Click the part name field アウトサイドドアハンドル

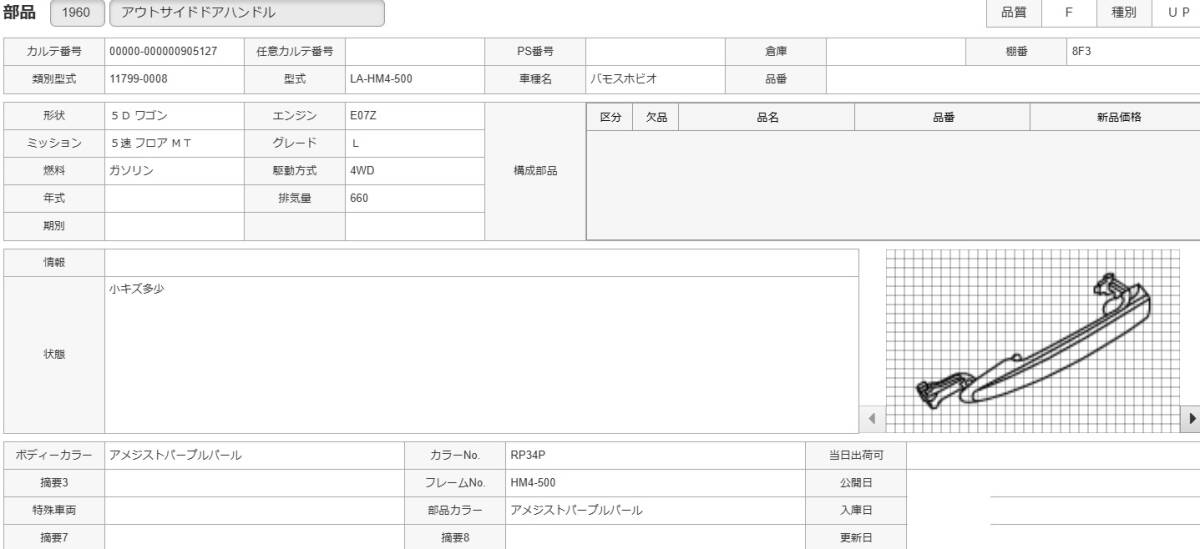click(246, 13)
